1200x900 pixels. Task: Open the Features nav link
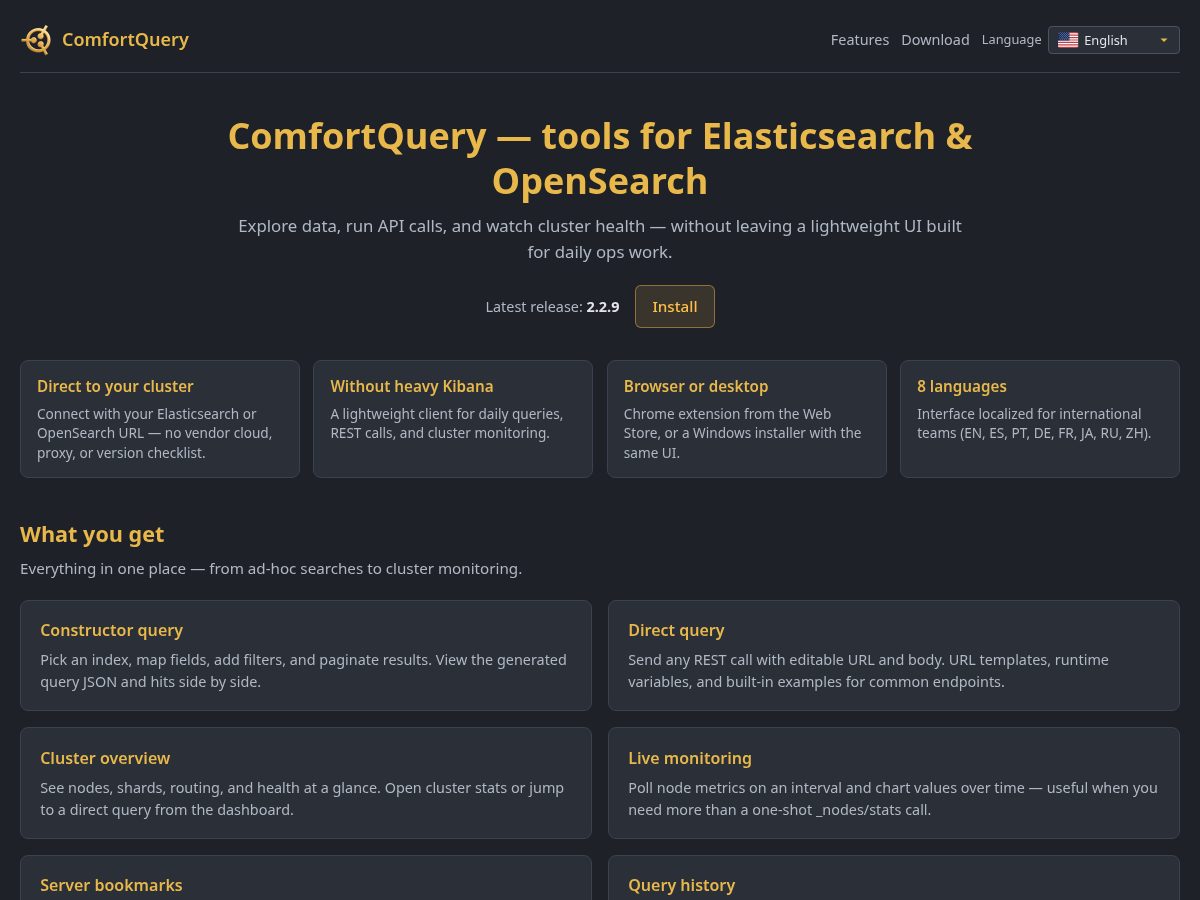click(x=860, y=40)
